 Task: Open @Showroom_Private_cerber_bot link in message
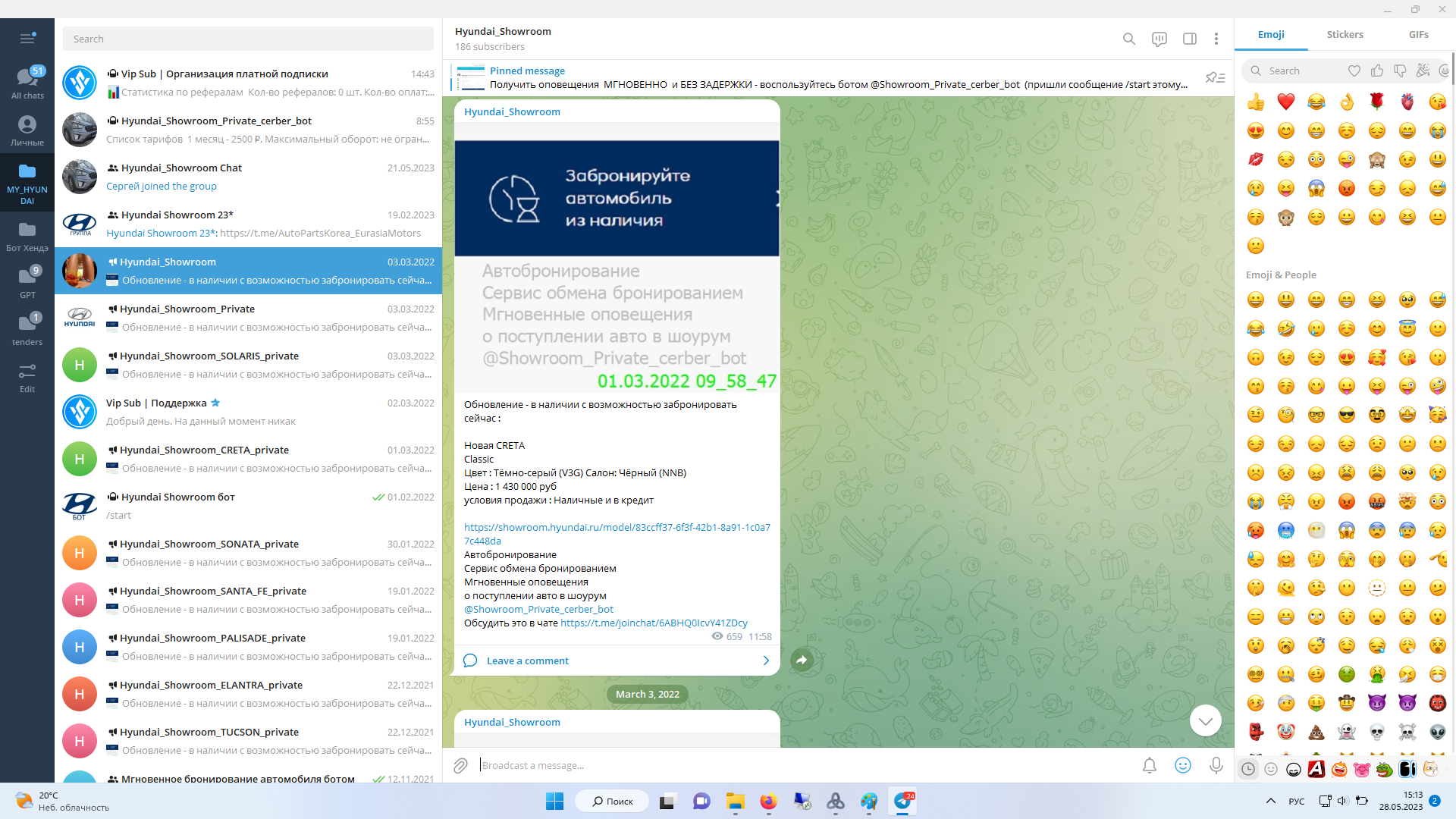[x=538, y=609]
